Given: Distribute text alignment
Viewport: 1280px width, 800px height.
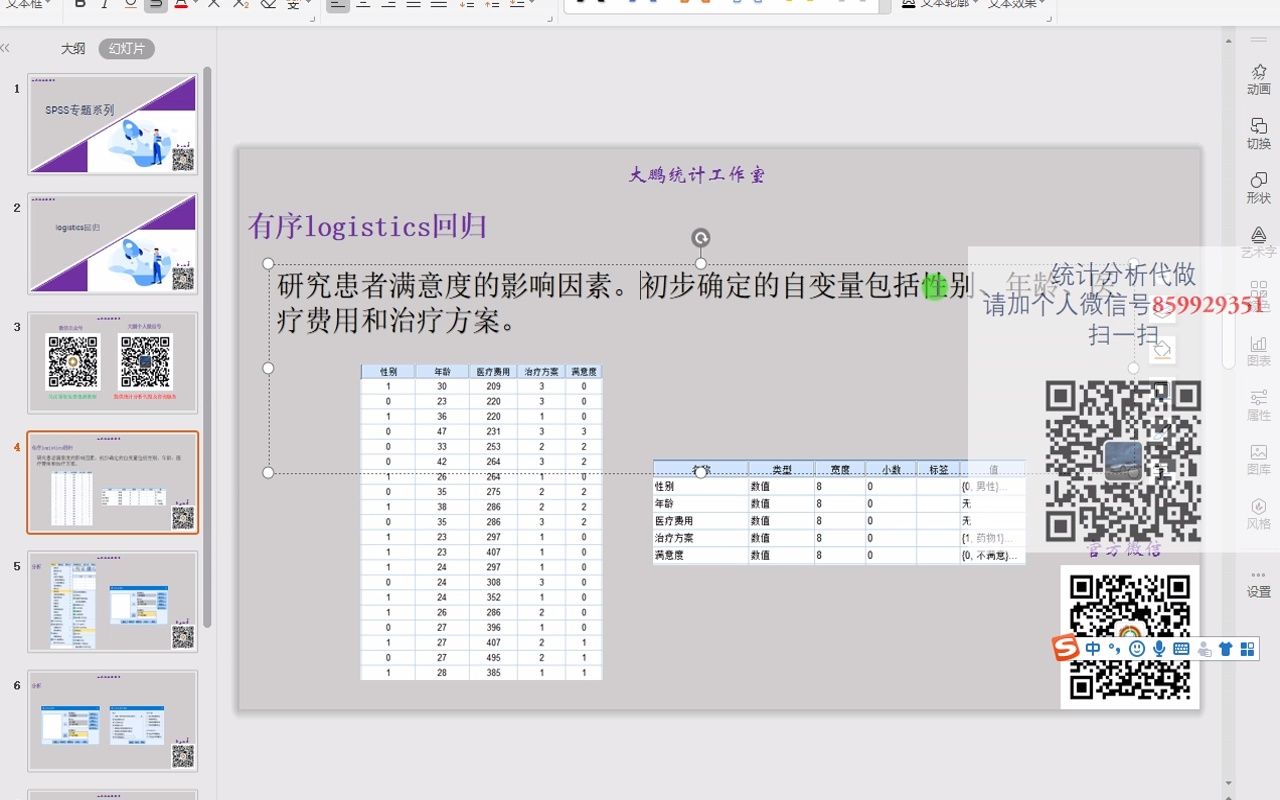Looking at the screenshot, I should 438,4.
